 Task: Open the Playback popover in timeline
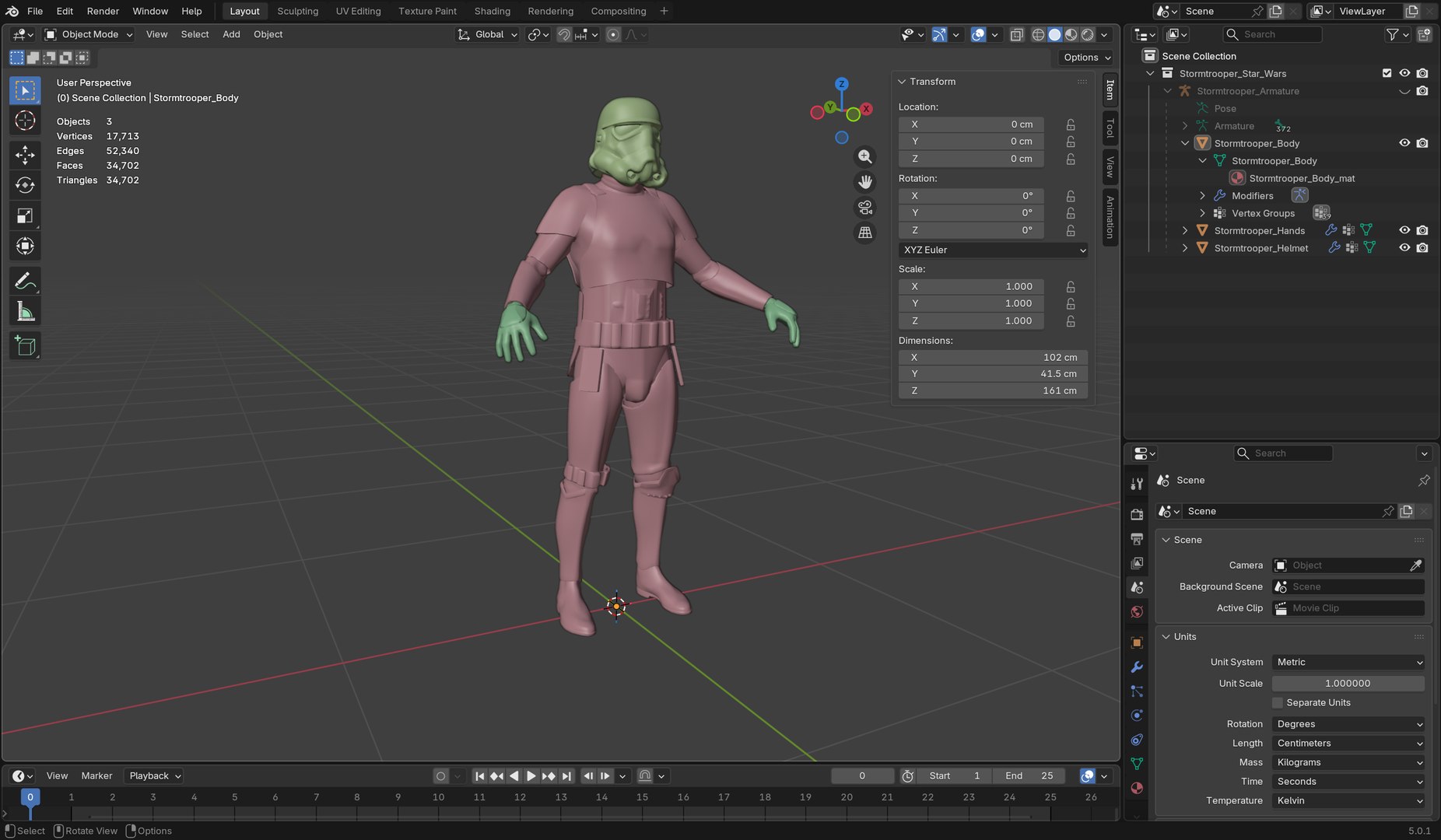click(x=155, y=775)
